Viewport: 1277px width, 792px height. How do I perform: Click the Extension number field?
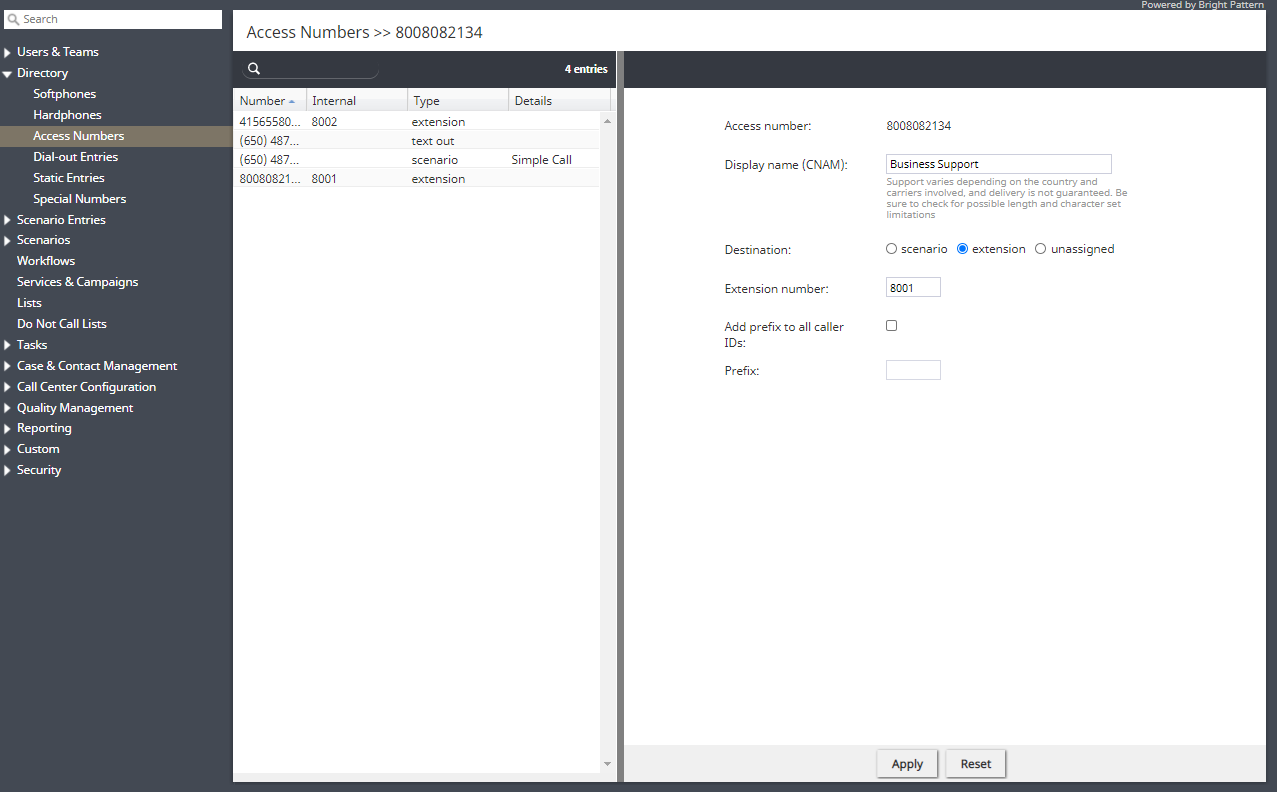click(913, 288)
